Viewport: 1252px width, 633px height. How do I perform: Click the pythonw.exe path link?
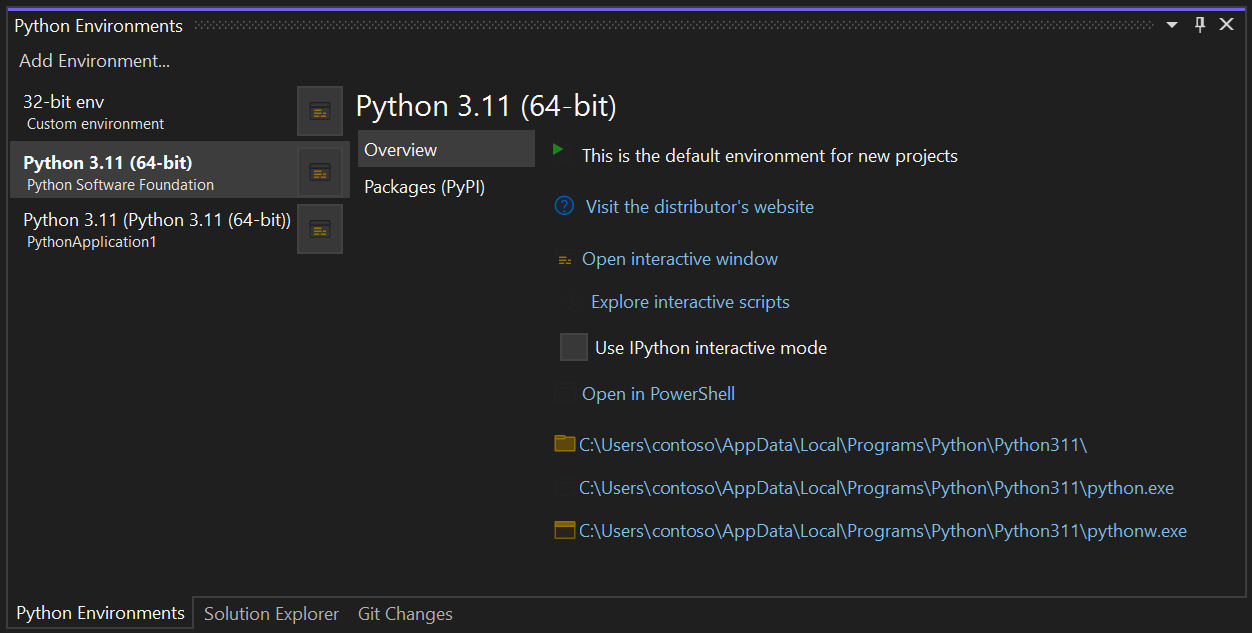(883, 531)
